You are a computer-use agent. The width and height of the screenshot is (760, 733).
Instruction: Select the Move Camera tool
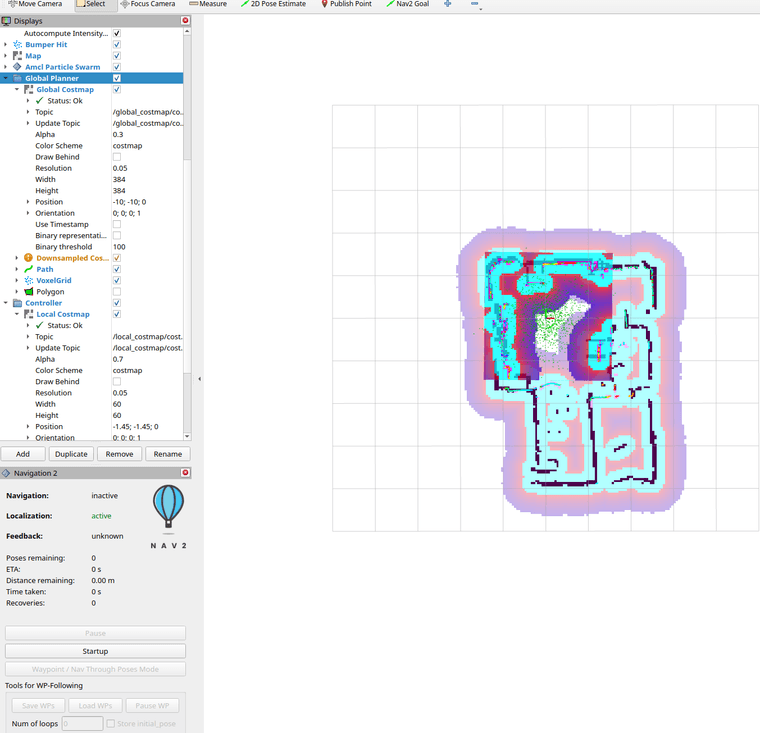[x=35, y=4]
